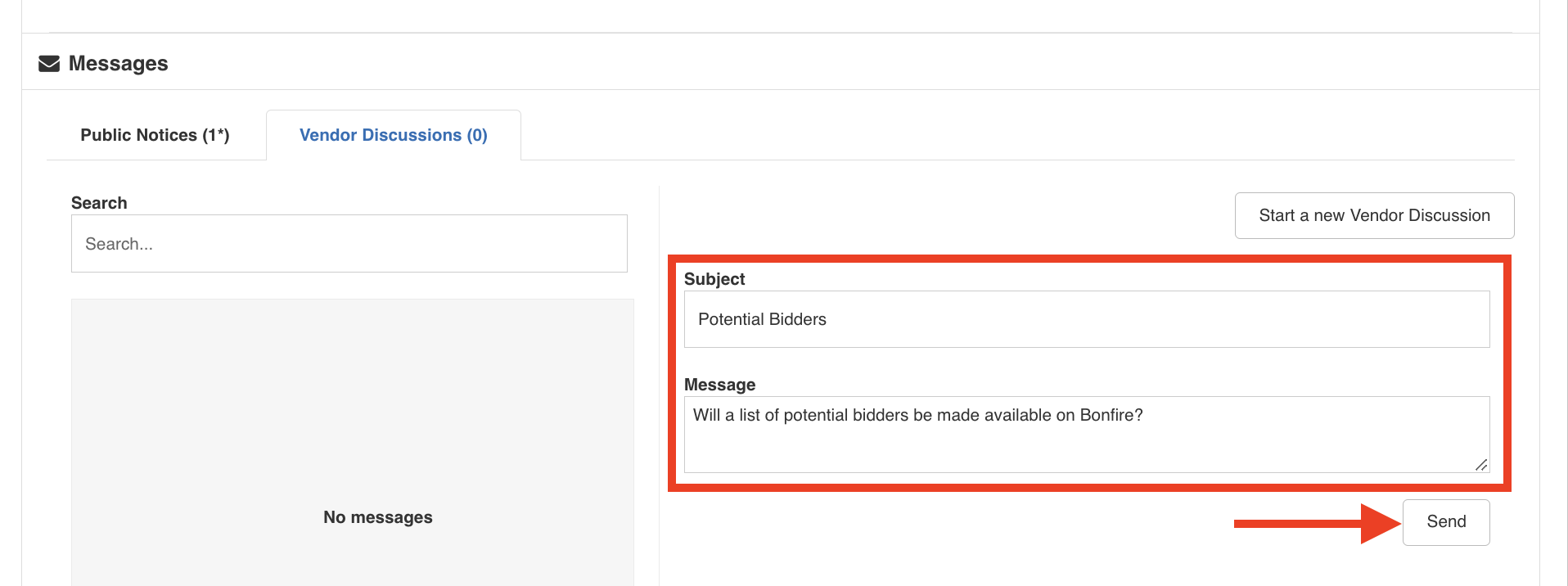Click the Subject input field
Image resolution: width=1568 pixels, height=586 pixels.
point(1087,319)
